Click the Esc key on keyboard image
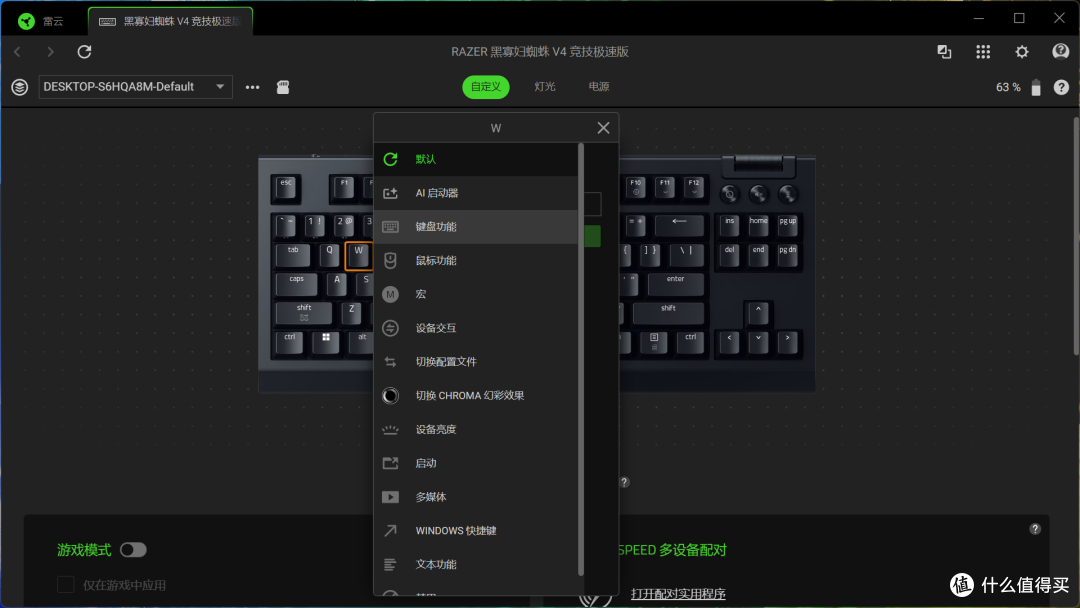1080x608 pixels. pyautogui.click(x=286, y=187)
